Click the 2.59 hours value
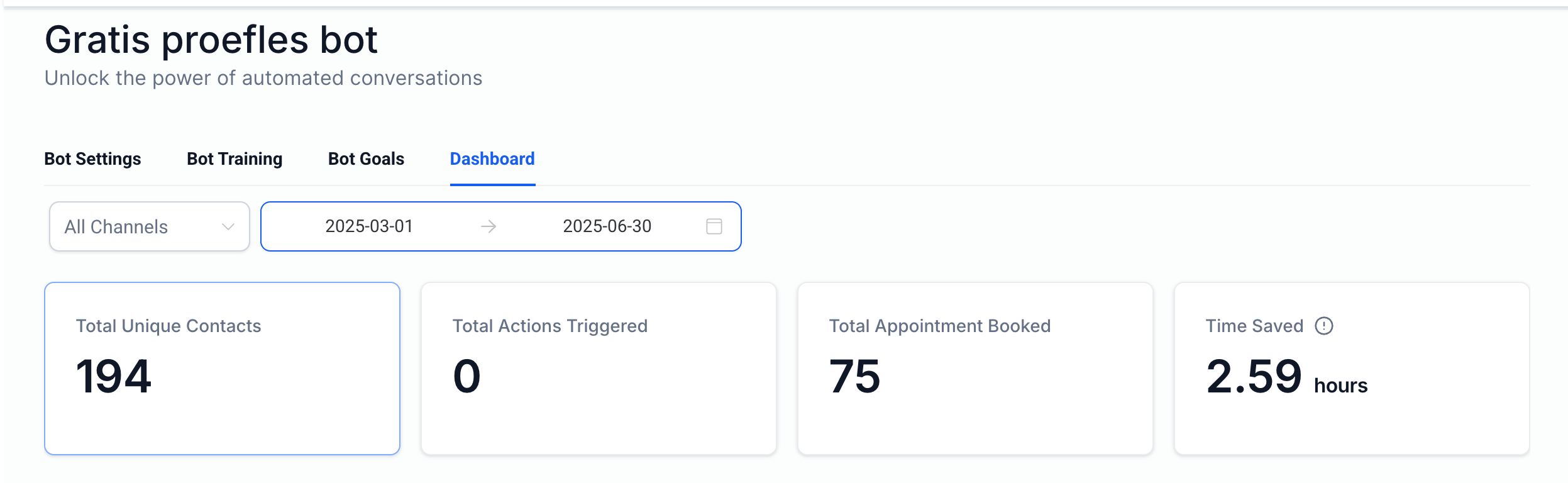Image resolution: width=1568 pixels, height=483 pixels. click(1286, 377)
